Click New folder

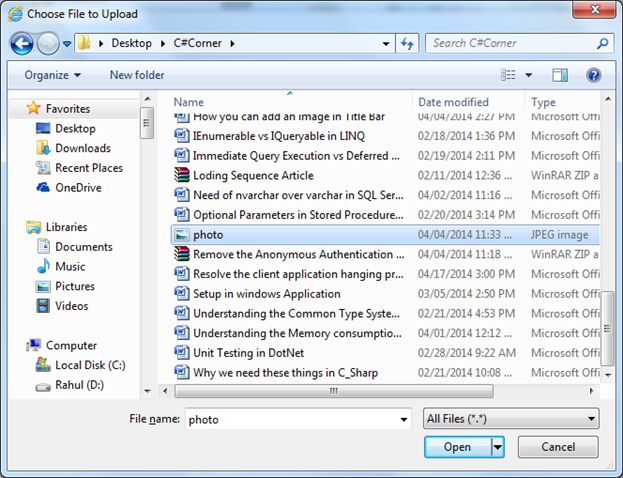(137, 75)
